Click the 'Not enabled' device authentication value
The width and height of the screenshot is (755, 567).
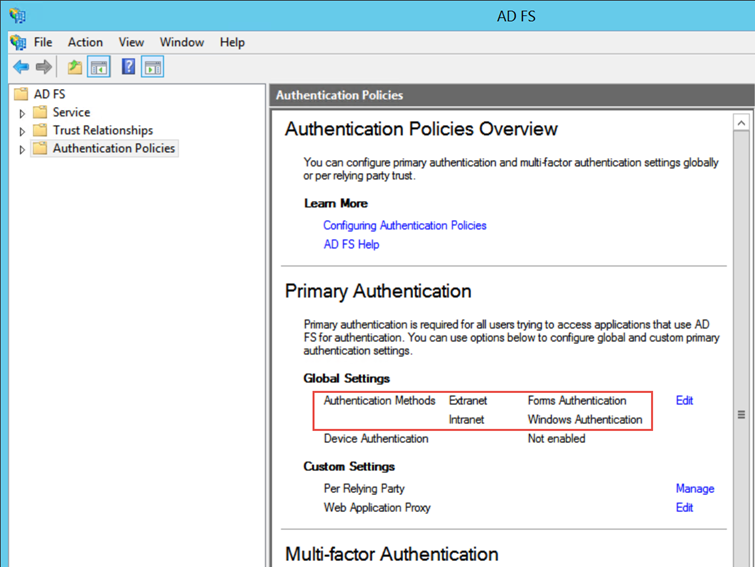pos(556,438)
